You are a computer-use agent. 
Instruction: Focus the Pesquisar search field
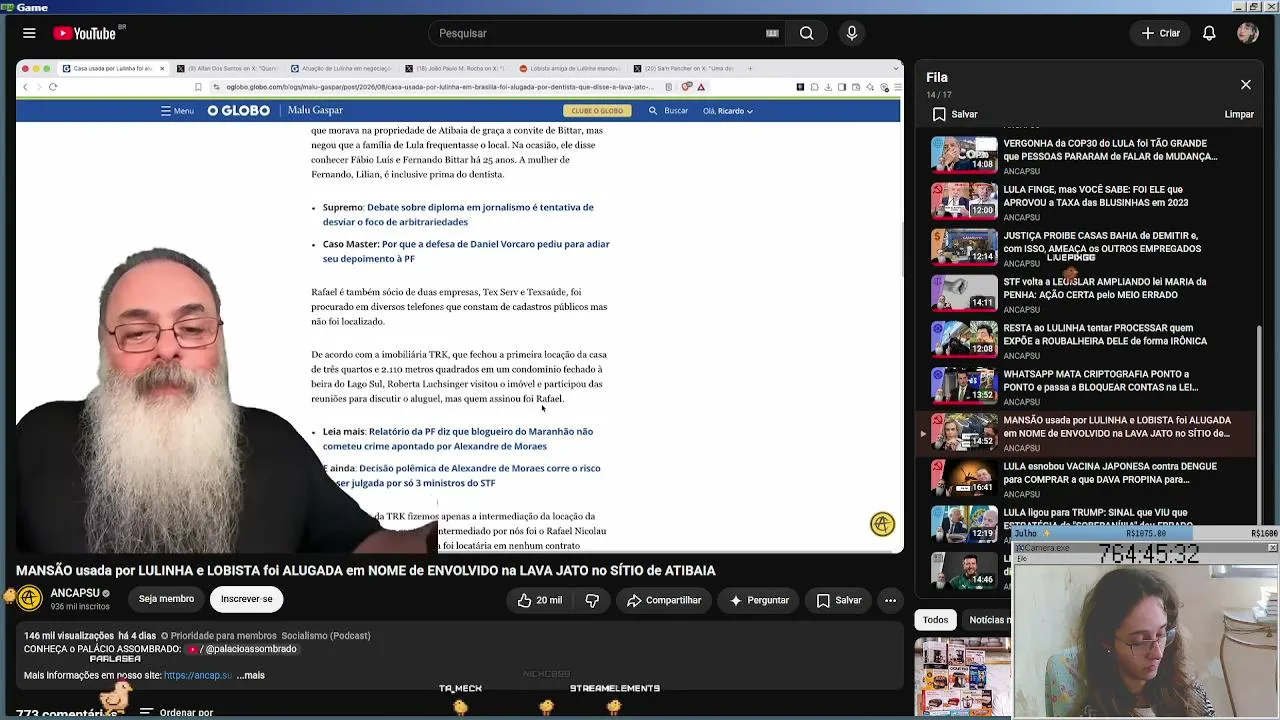tap(600, 33)
